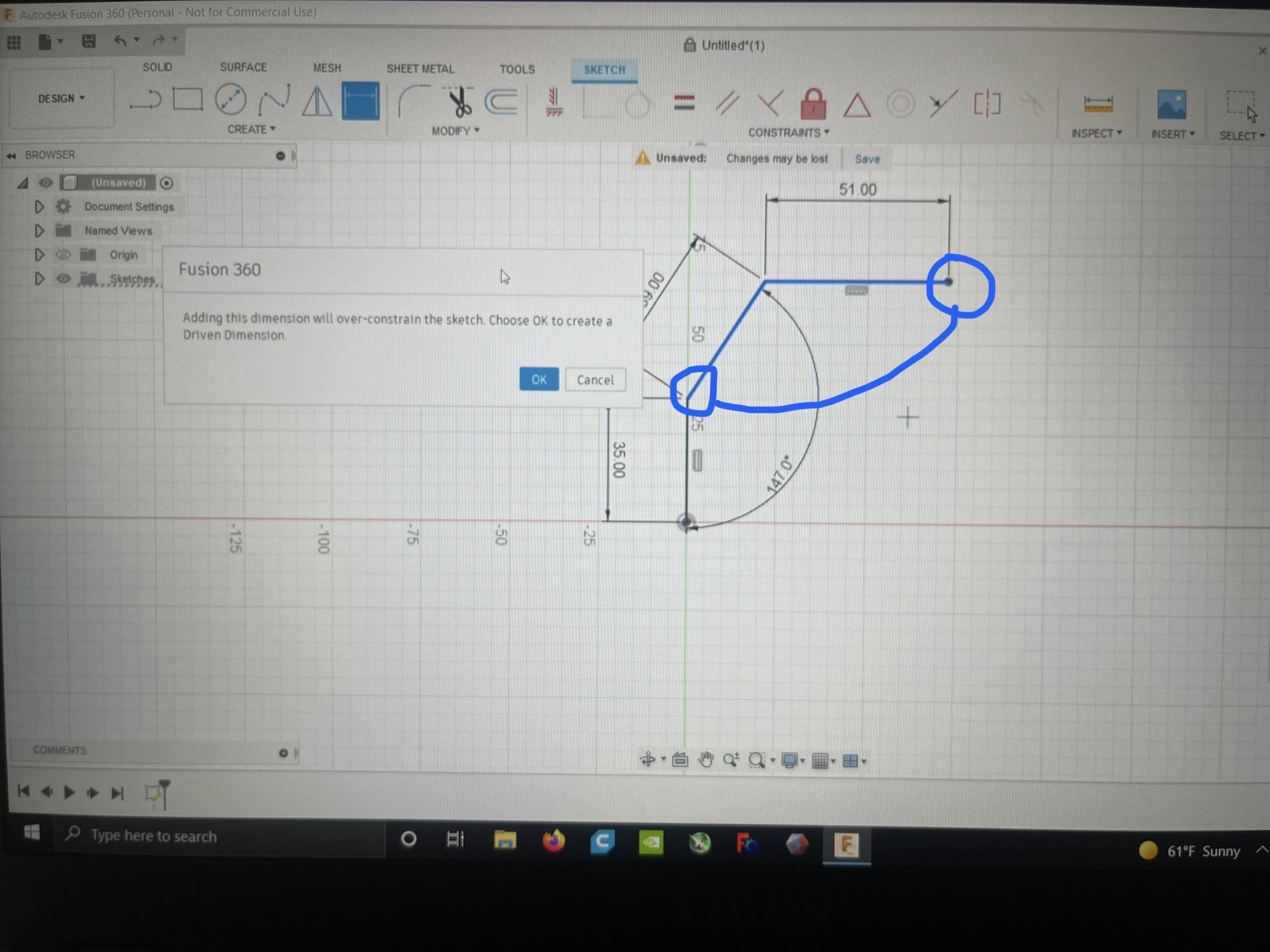Apply the Fix/UnFix lock constraint
1270x952 pixels.
point(813,103)
